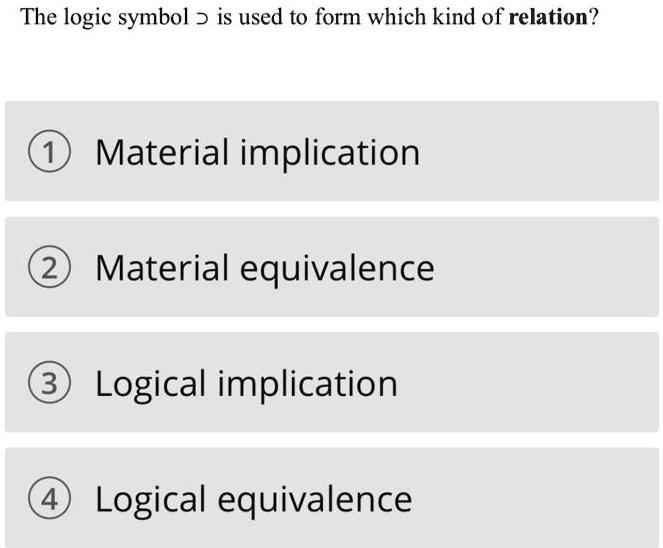Click the word equivalence in second option
The height and width of the screenshot is (548, 663).
click(337, 269)
